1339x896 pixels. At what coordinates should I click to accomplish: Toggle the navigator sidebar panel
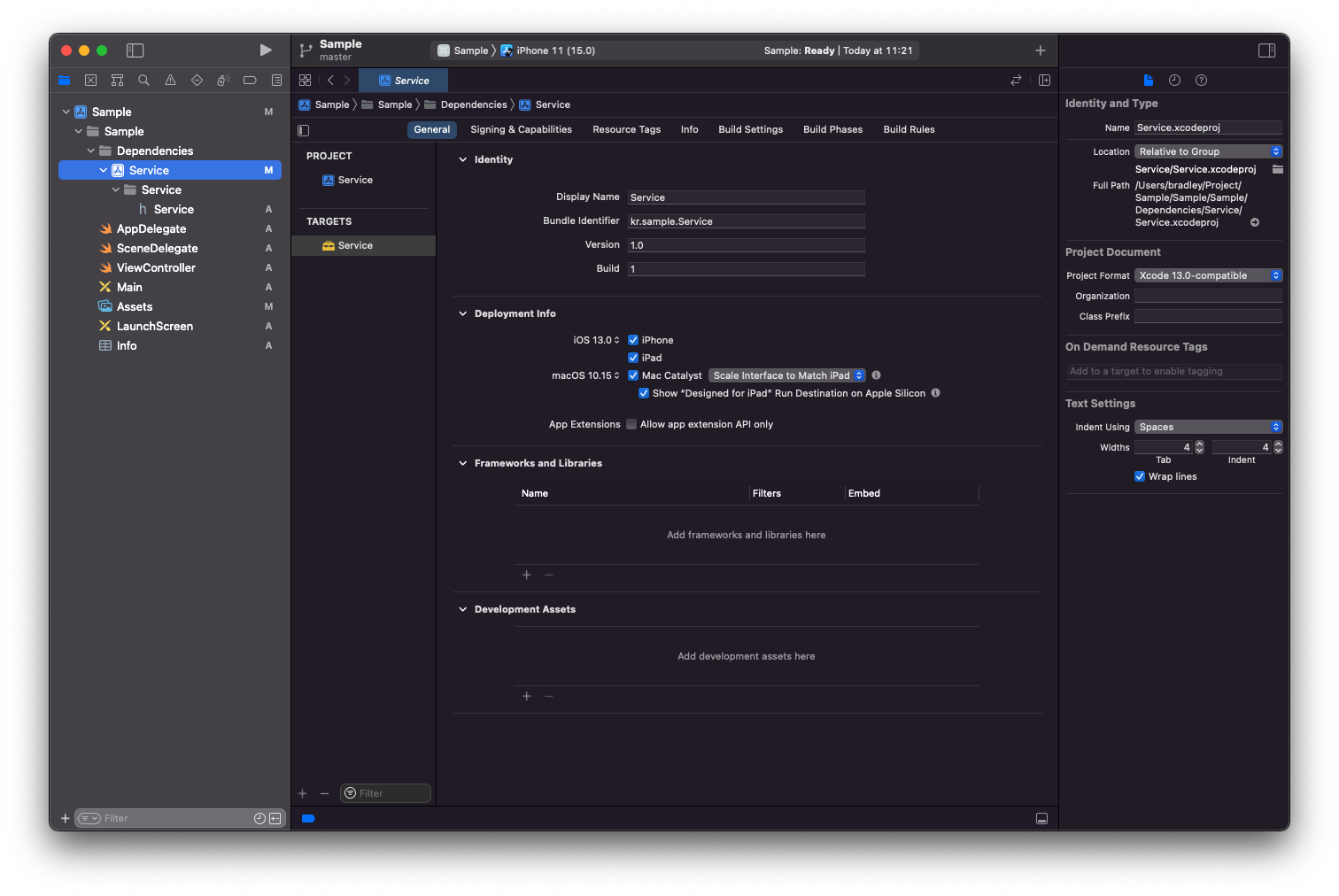pyautogui.click(x=135, y=50)
